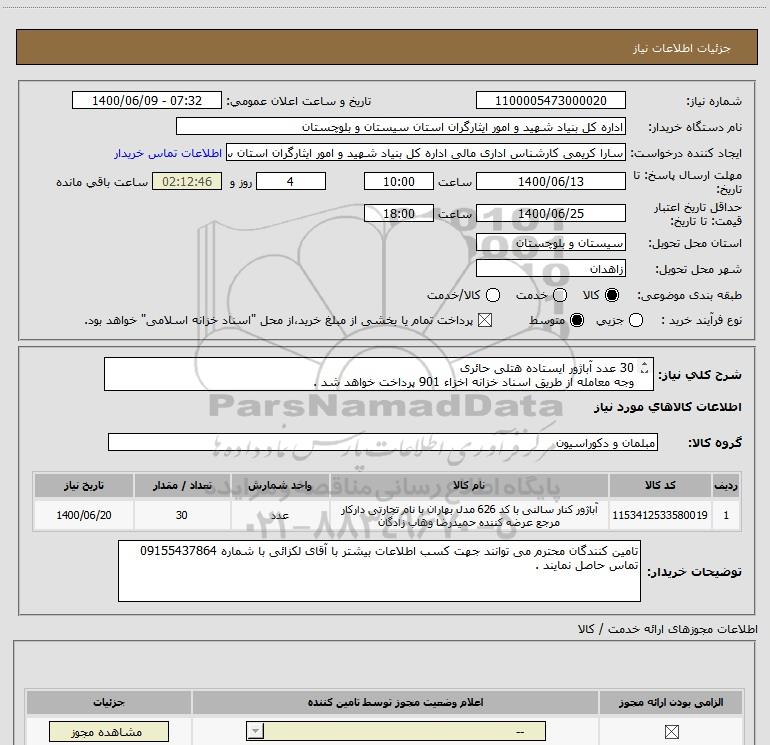
Task: Click the شماره نیاز number field
Action: [550, 100]
